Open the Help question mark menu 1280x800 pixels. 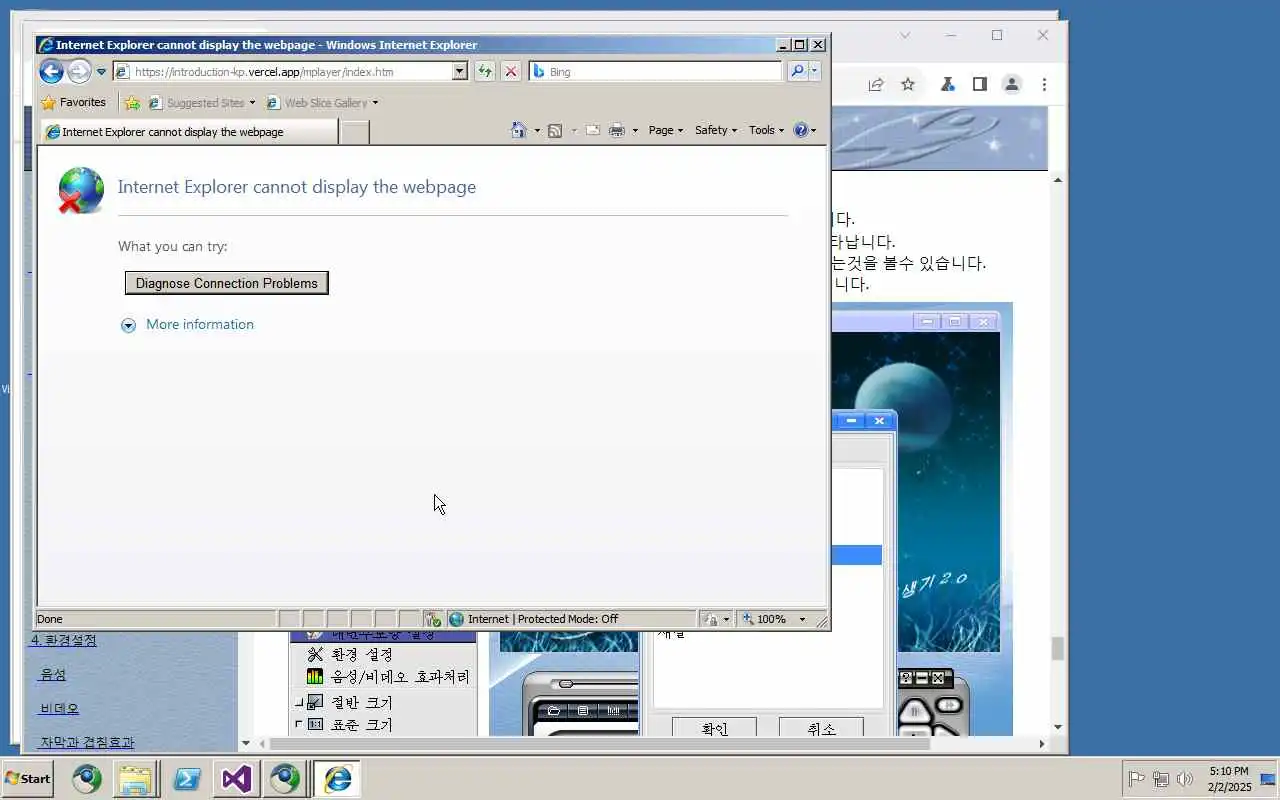click(x=804, y=130)
